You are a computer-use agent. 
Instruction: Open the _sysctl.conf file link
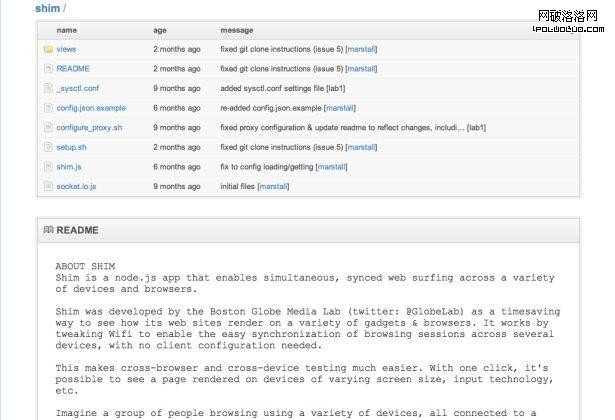(x=76, y=88)
